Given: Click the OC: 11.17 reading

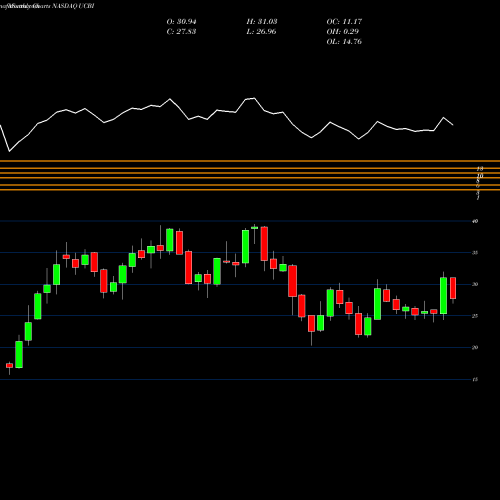Looking at the screenshot, I should [344, 22].
